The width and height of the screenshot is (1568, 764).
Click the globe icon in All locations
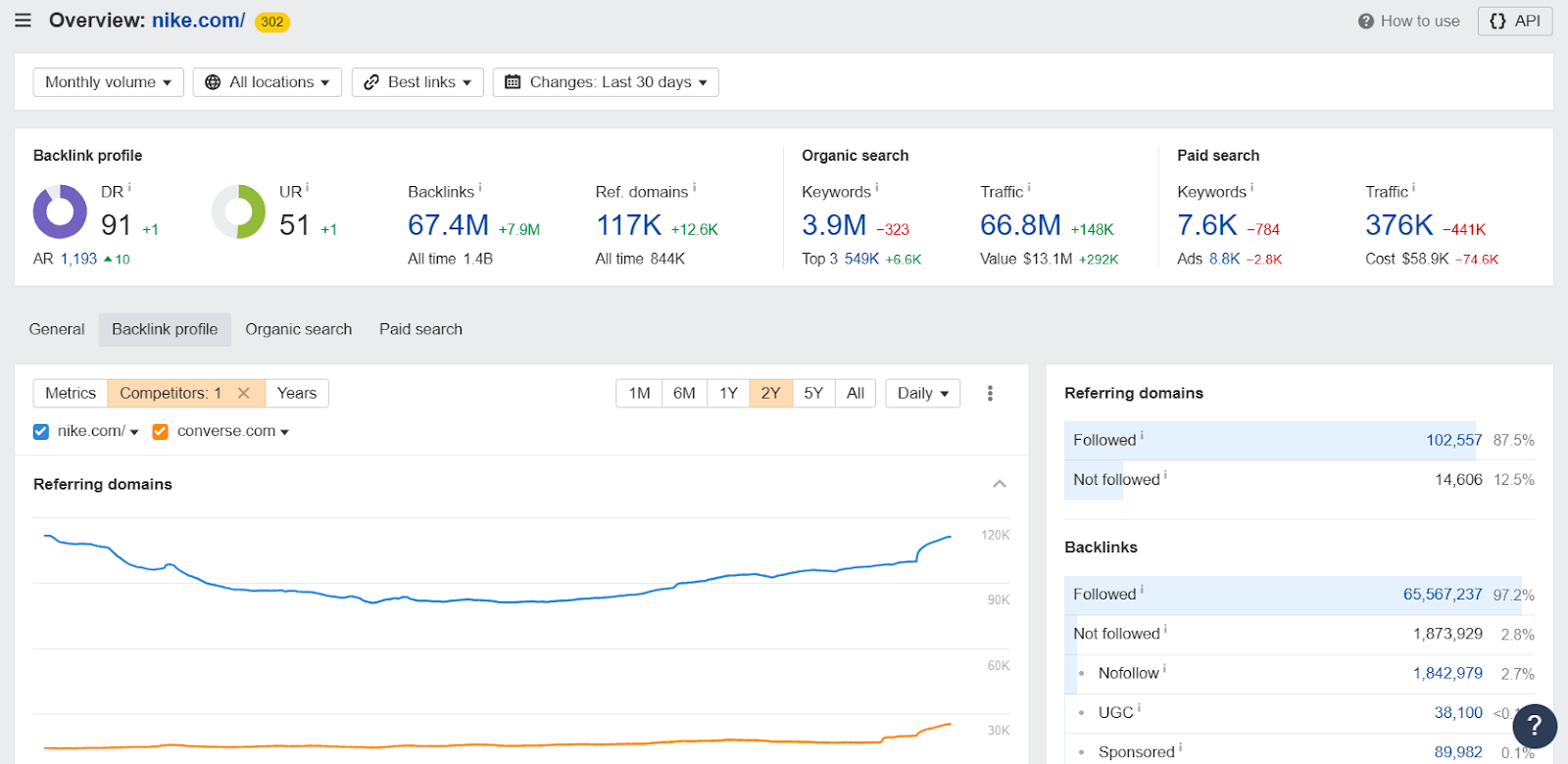click(213, 82)
